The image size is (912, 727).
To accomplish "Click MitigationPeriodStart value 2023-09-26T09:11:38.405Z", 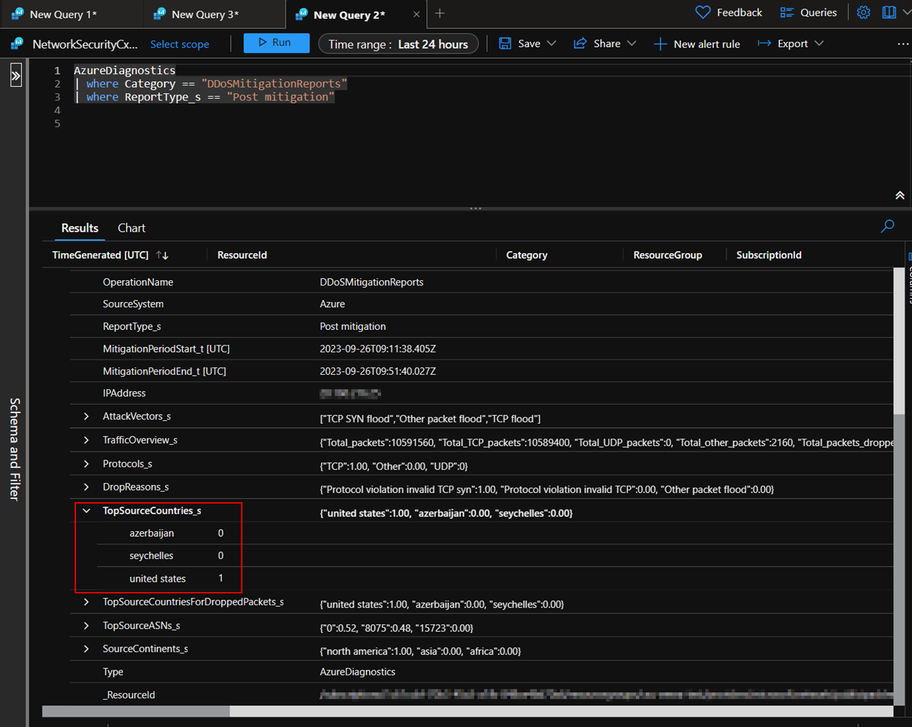I will pyautogui.click(x=377, y=350).
